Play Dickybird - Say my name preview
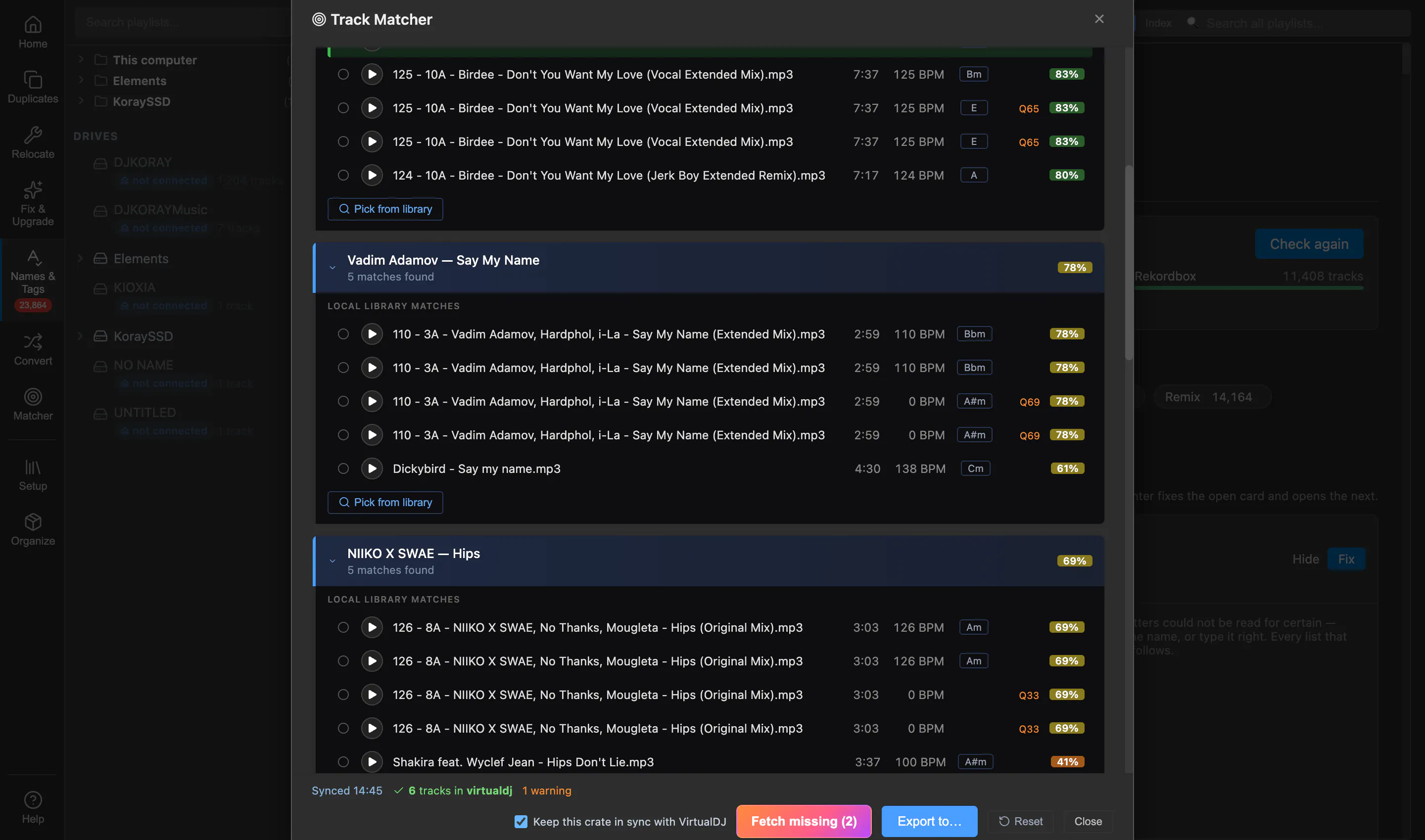The height and width of the screenshot is (840, 1425). pyautogui.click(x=372, y=468)
